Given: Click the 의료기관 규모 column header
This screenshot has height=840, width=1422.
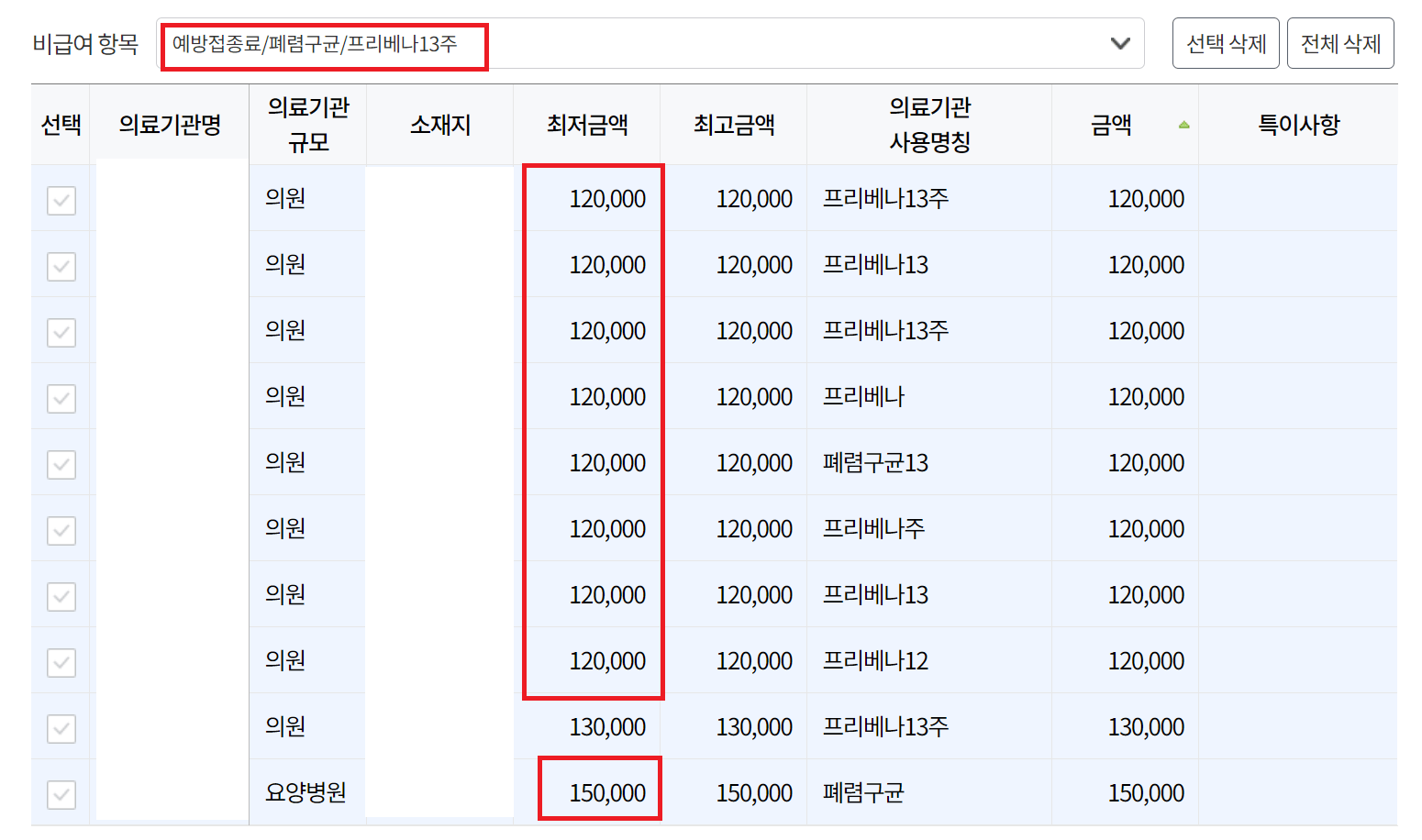Looking at the screenshot, I should (308, 125).
